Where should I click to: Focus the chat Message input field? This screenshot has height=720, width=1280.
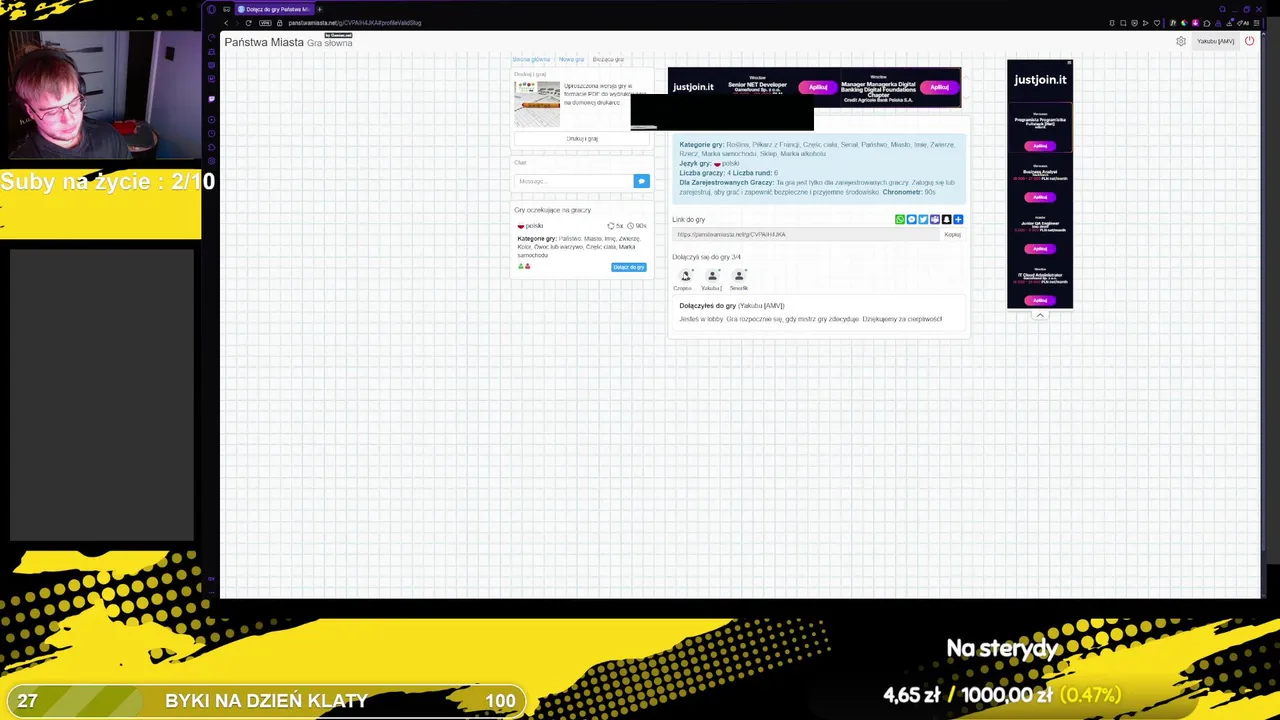click(574, 181)
